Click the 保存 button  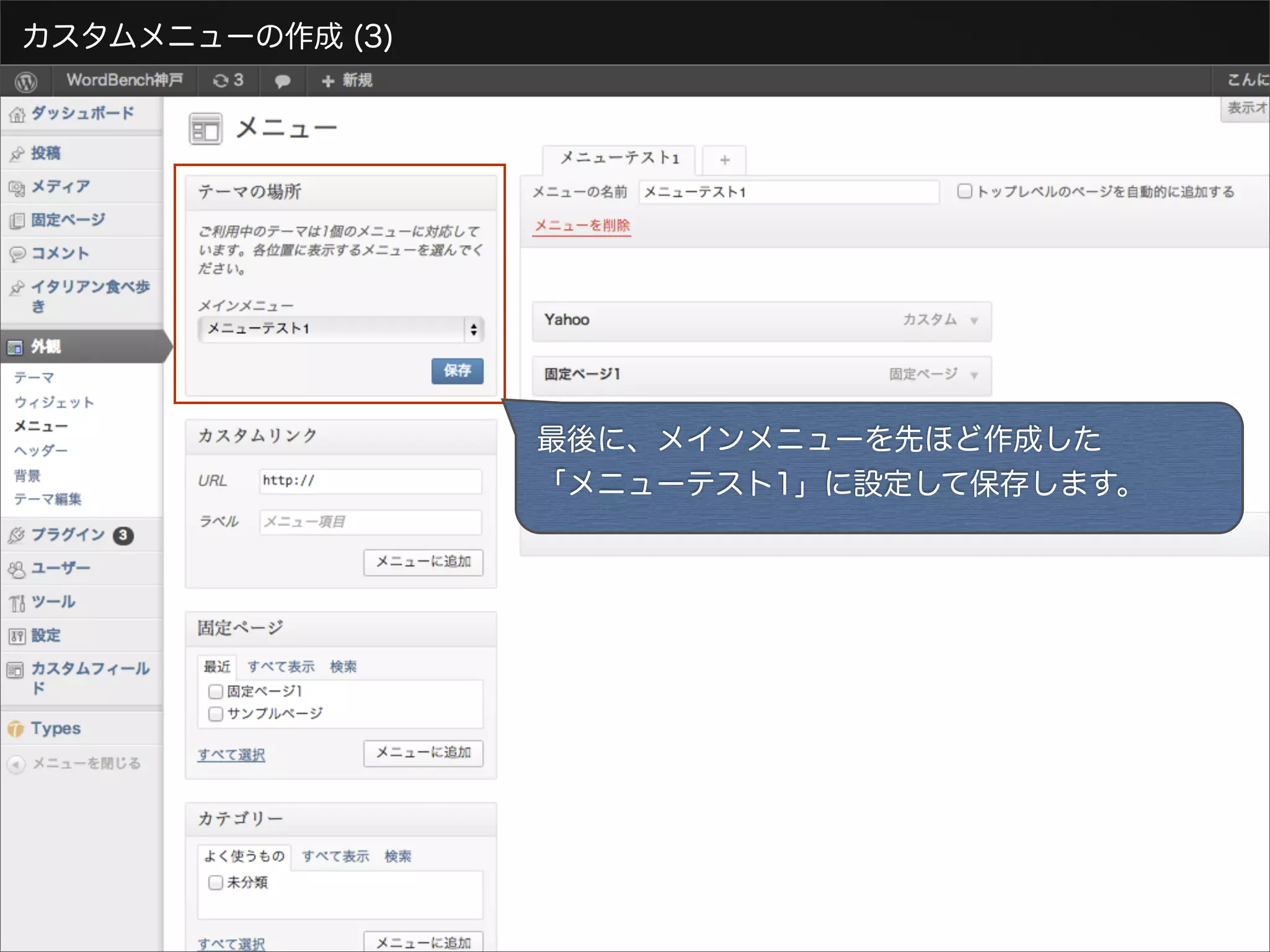(x=457, y=371)
